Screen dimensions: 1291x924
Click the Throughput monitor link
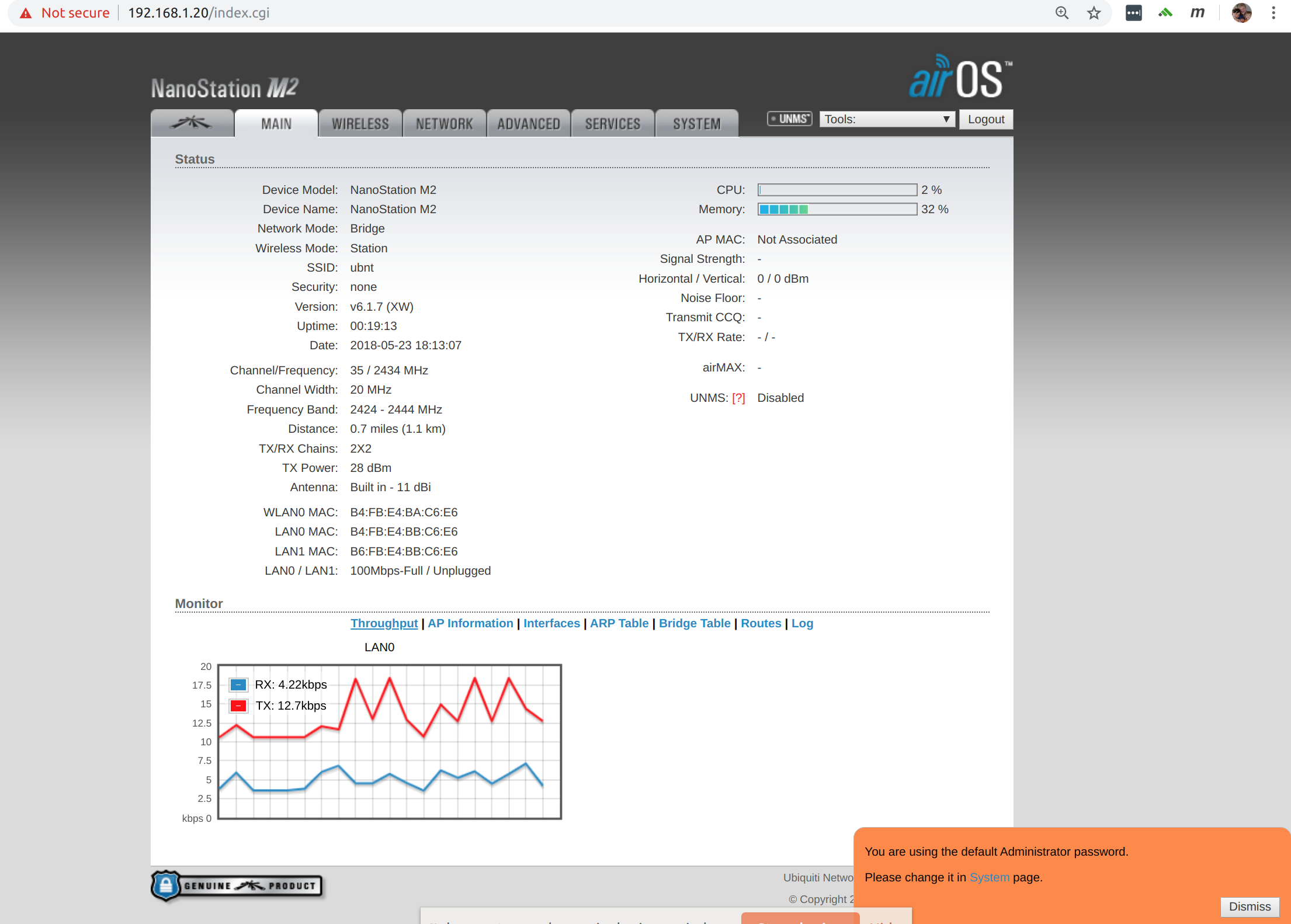(x=384, y=622)
